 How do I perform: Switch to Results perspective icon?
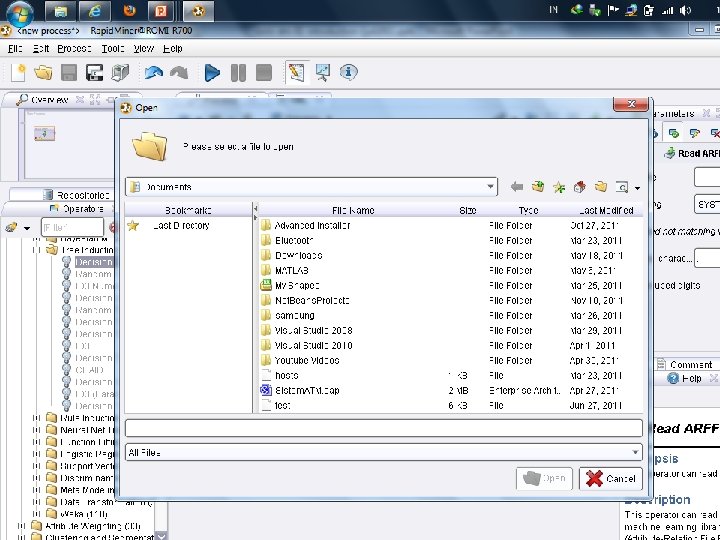click(323, 73)
